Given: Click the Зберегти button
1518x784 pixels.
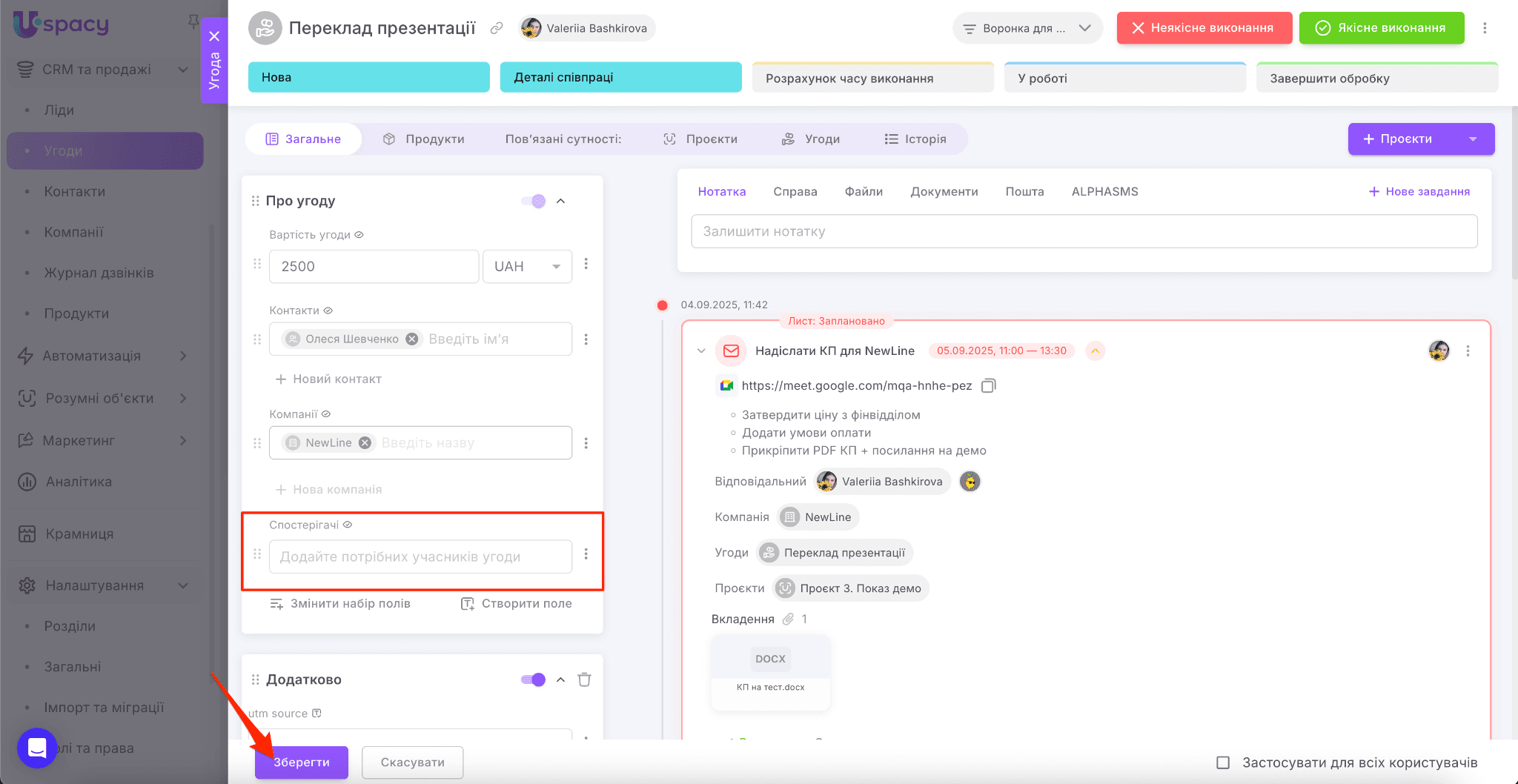Looking at the screenshot, I should [x=302, y=763].
